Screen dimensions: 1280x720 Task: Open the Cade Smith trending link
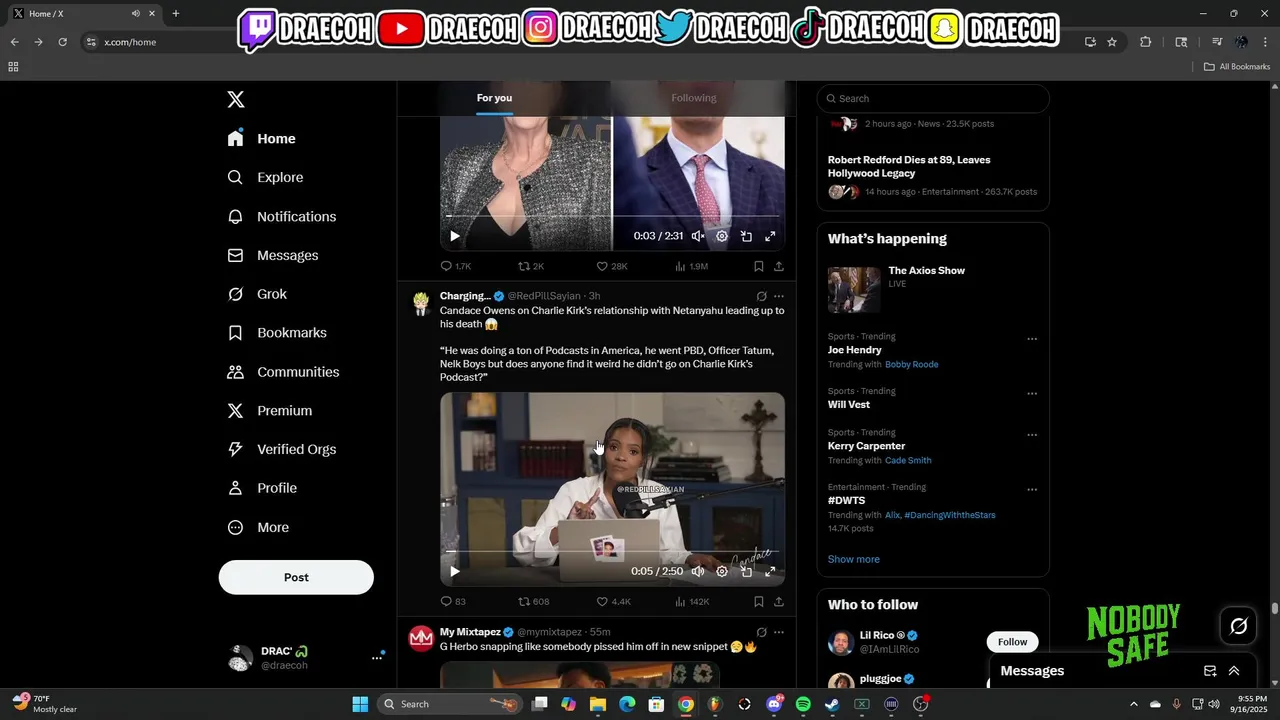[908, 460]
